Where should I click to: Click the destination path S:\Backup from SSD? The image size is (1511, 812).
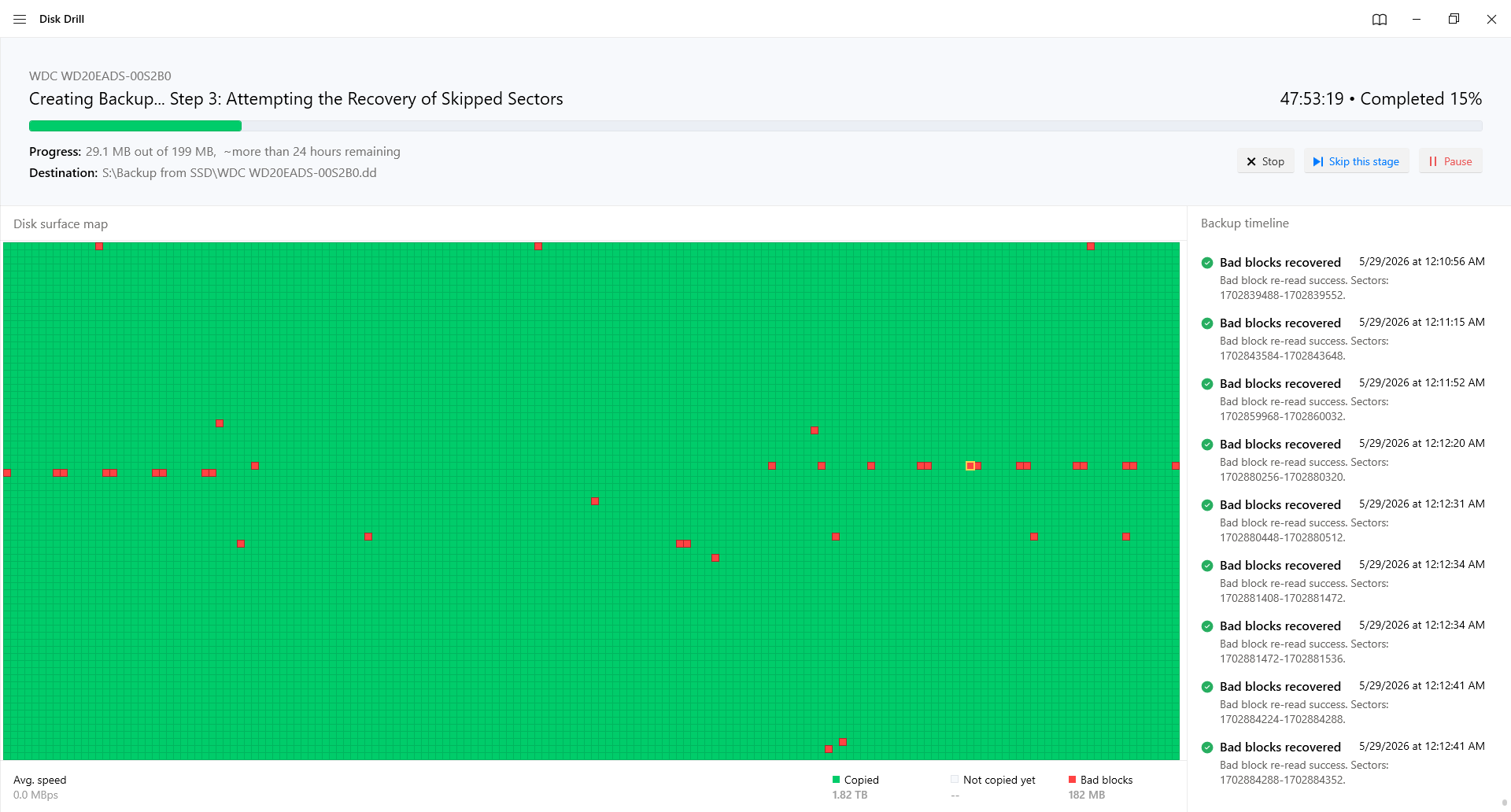coord(239,173)
